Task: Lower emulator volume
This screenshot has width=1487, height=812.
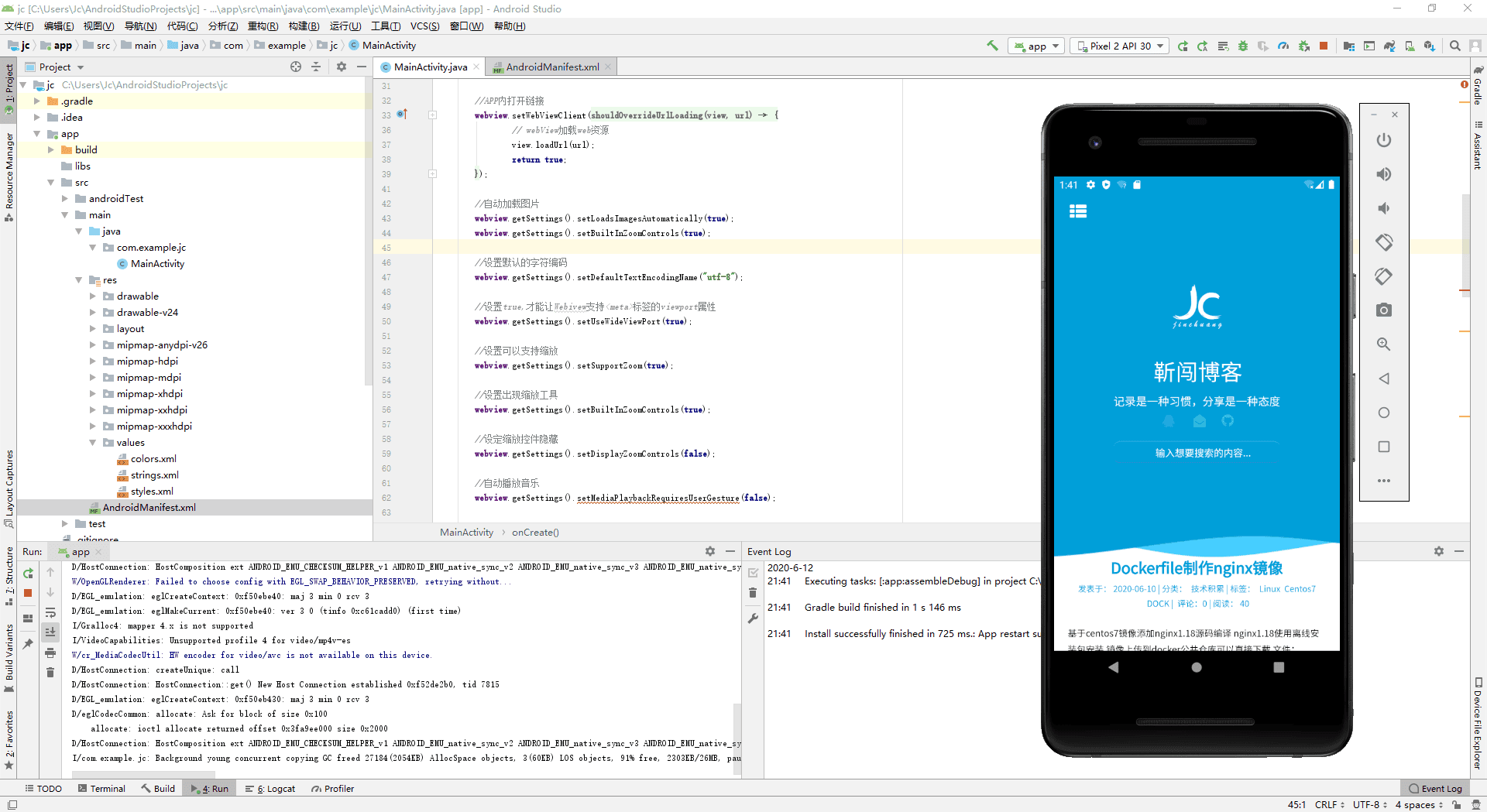Action: coord(1384,208)
